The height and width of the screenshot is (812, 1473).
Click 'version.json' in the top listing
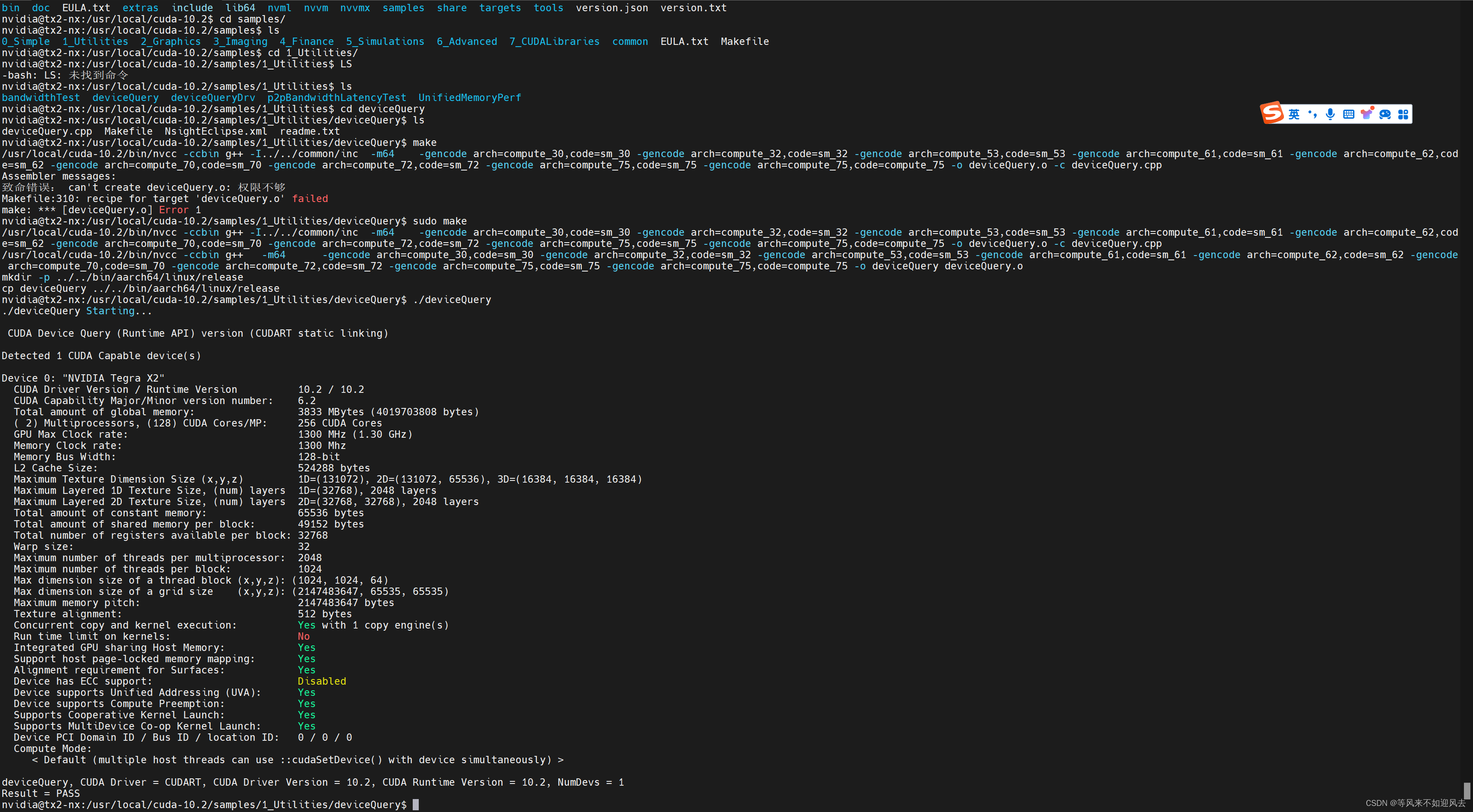tap(612, 8)
